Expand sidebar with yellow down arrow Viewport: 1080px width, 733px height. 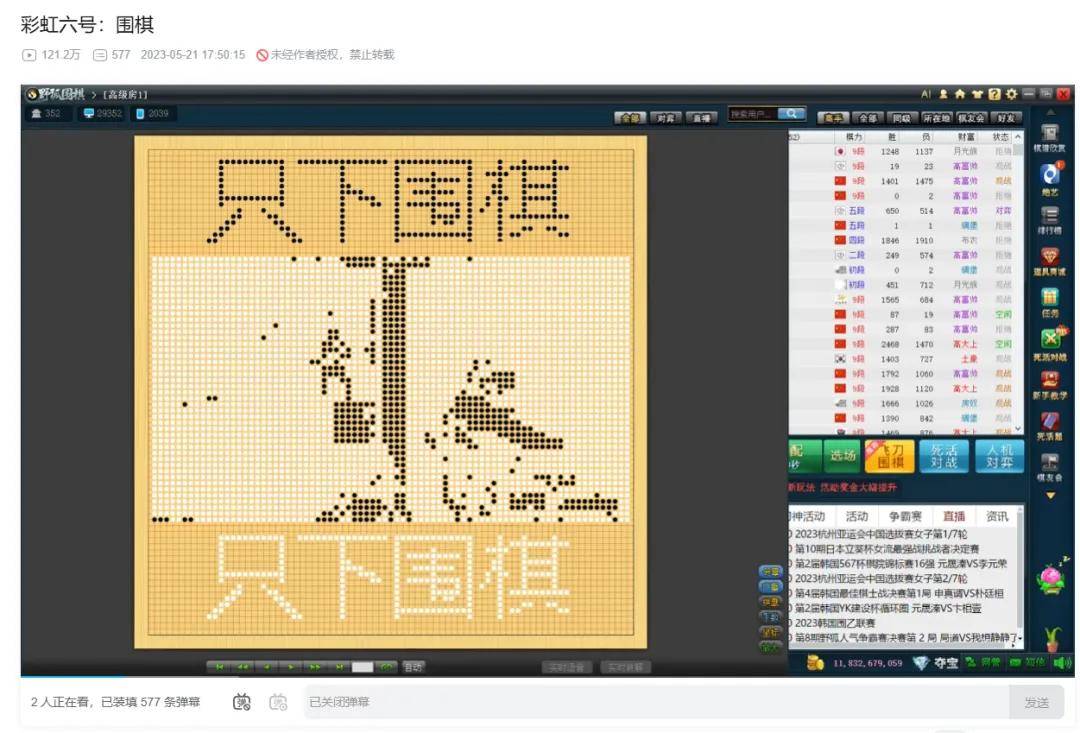coord(1050,495)
